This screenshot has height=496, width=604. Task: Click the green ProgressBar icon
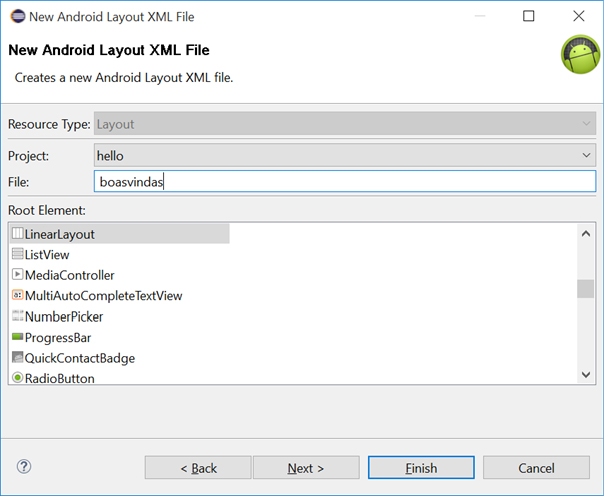pos(17,338)
